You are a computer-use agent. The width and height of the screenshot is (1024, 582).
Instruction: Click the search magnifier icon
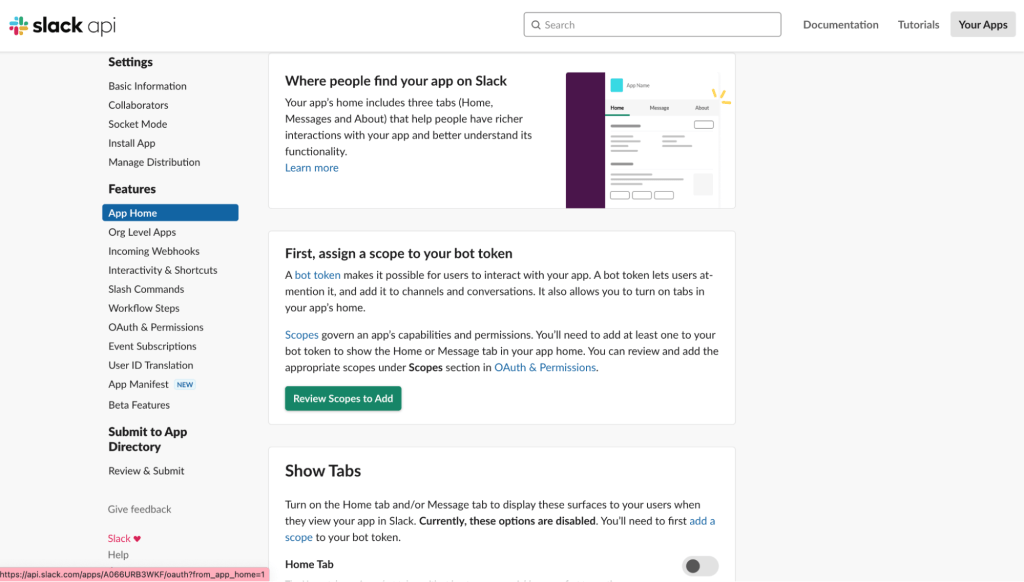[536, 25]
